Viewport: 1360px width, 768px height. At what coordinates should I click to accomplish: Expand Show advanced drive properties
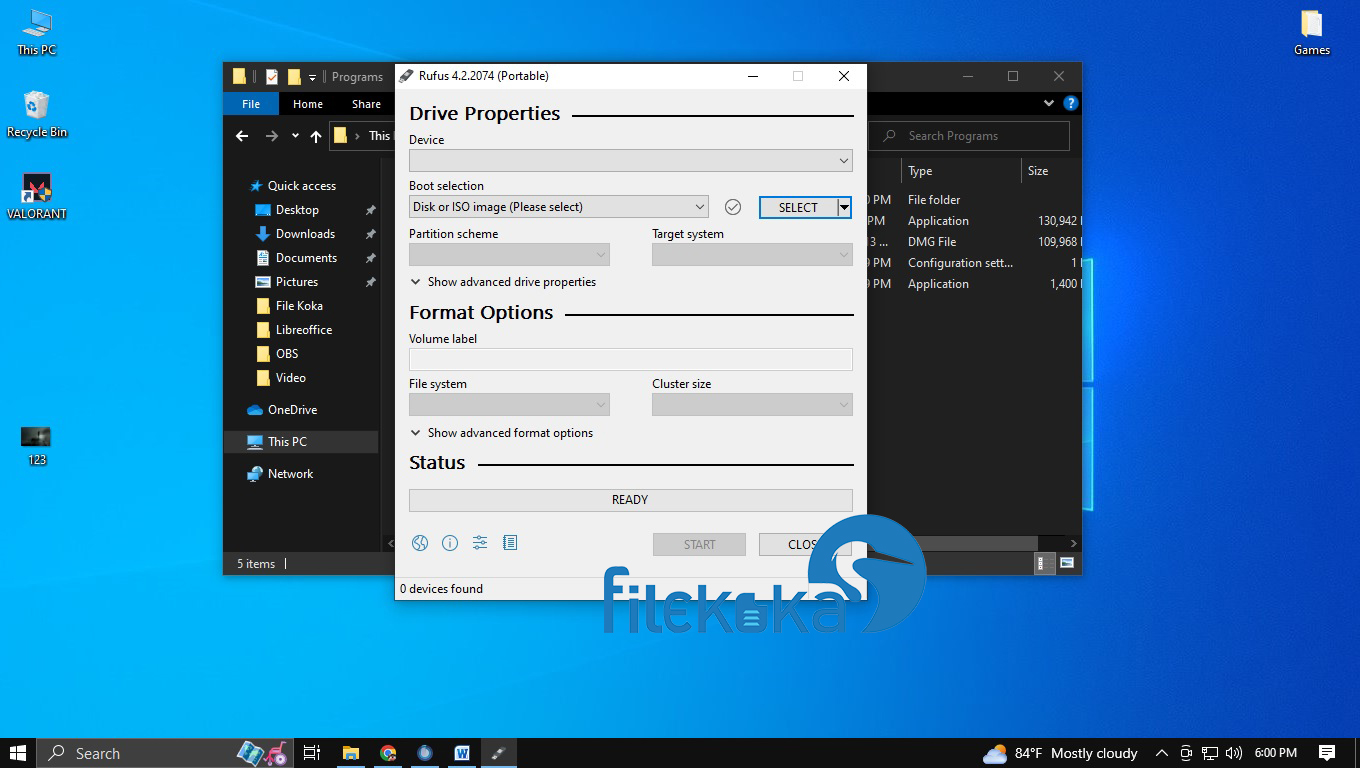[503, 282]
